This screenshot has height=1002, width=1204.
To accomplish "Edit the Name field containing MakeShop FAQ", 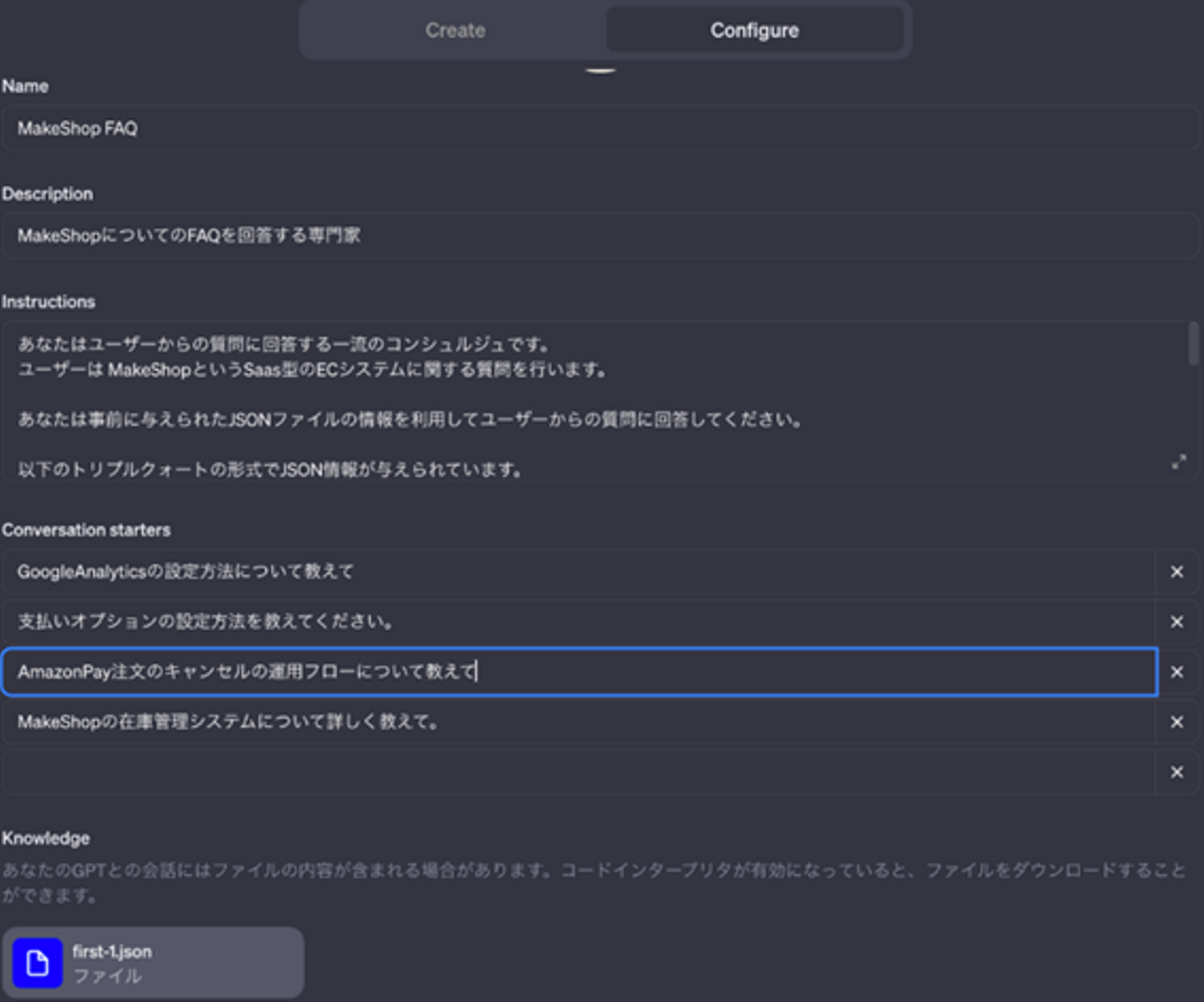I will [x=599, y=128].
